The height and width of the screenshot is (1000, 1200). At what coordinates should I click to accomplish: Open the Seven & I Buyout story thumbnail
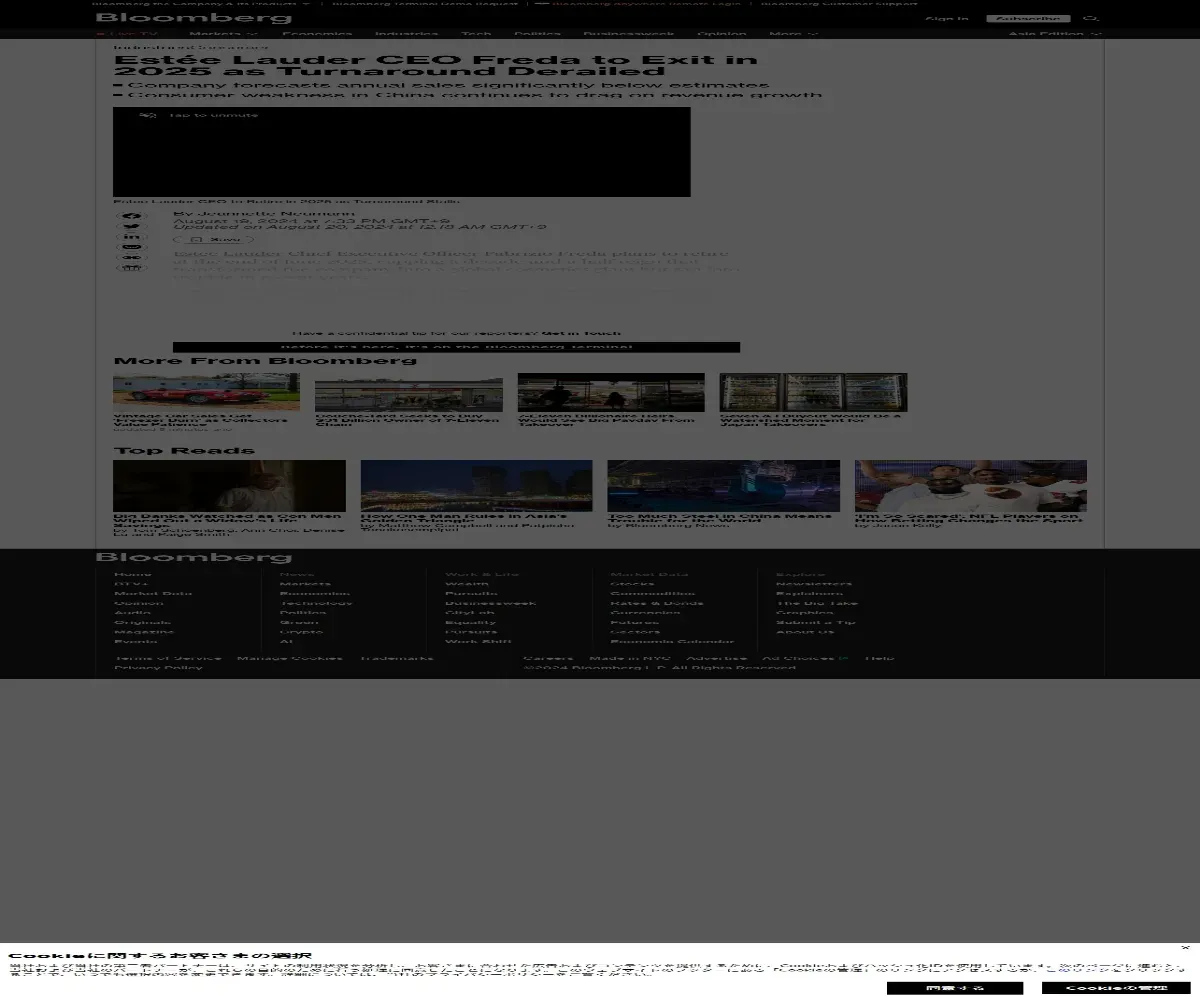click(x=813, y=392)
